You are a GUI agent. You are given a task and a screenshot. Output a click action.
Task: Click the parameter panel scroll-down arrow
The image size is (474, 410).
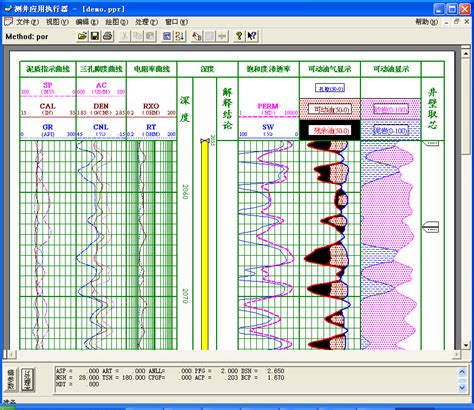(462, 388)
